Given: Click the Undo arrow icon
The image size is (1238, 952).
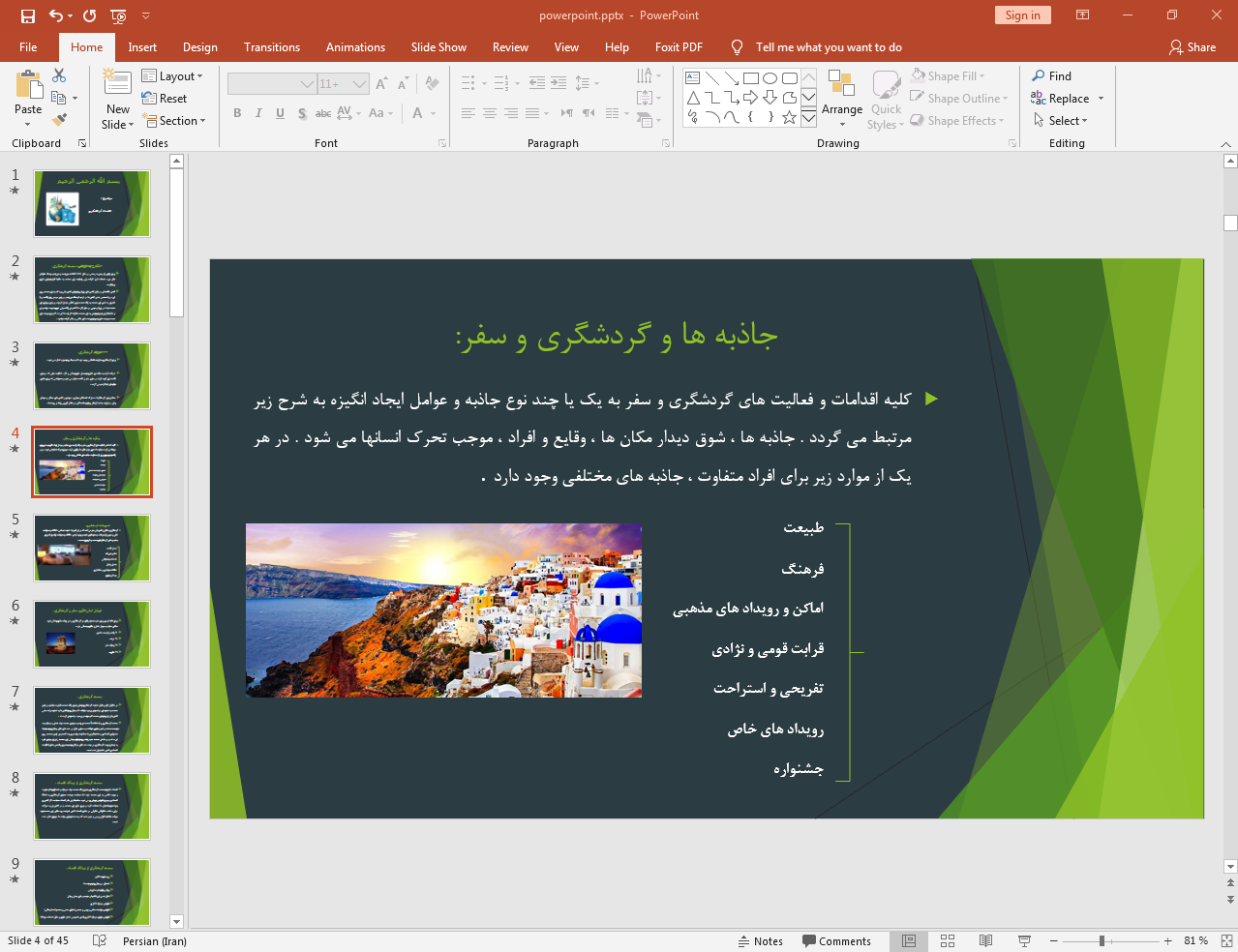Looking at the screenshot, I should (x=56, y=15).
